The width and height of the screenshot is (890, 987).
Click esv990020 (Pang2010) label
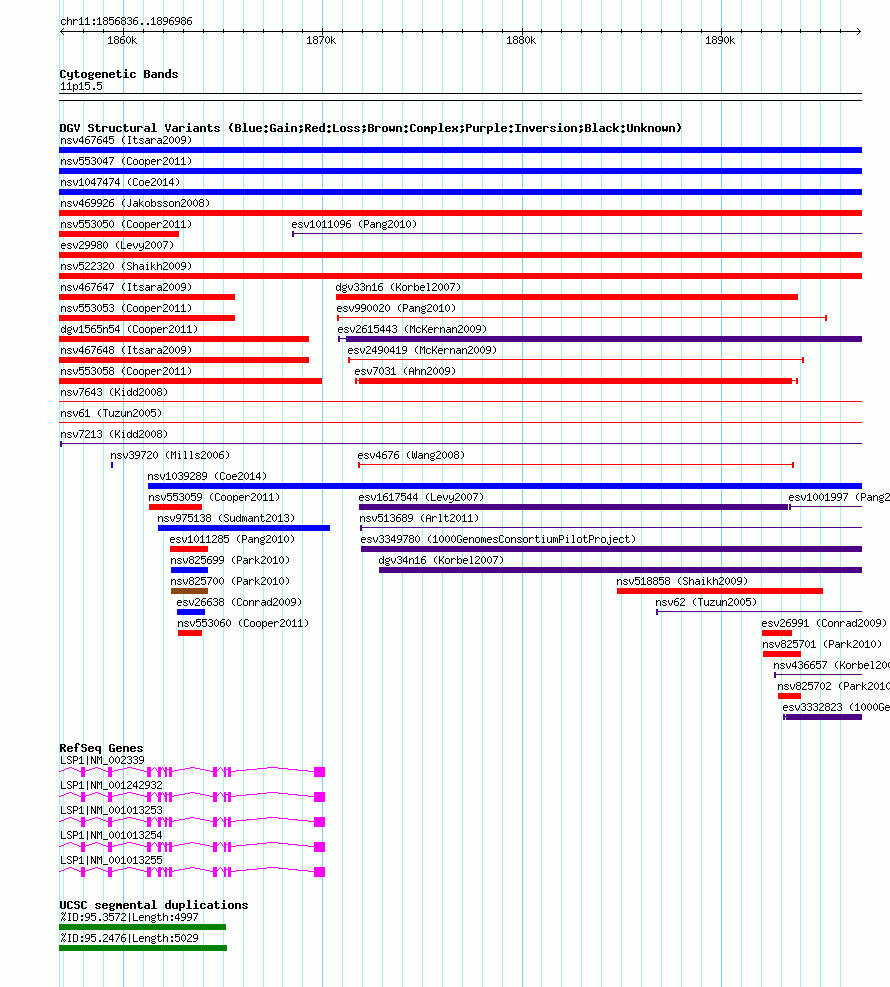[396, 308]
